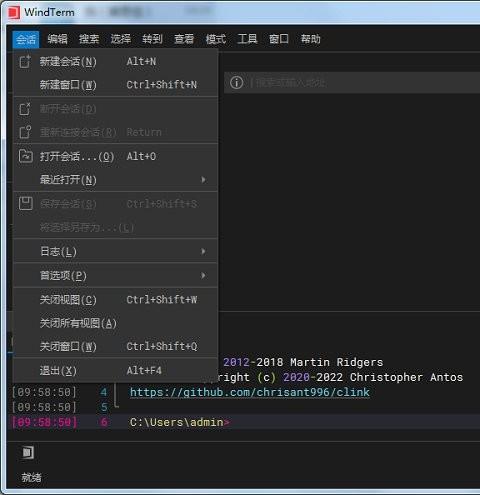The image size is (480, 495).
Task: Open the 选择 menu
Action: click(x=121, y=39)
